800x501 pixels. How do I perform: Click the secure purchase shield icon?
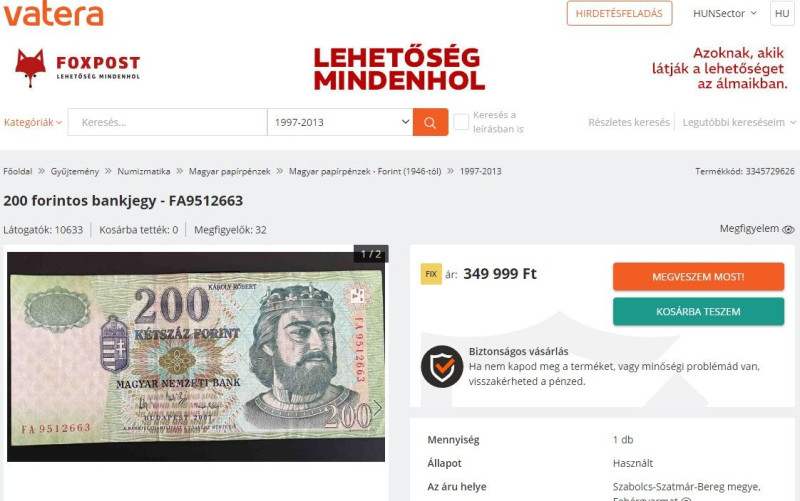coord(442,366)
